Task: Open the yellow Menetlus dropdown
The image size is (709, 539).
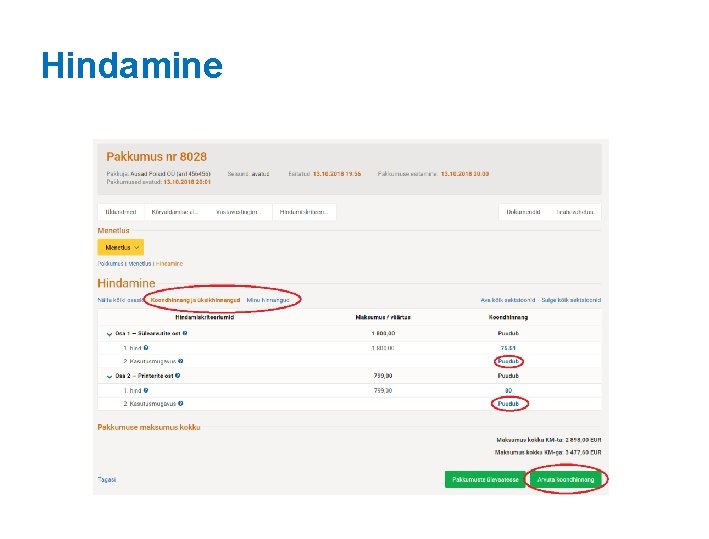Action: [121, 247]
